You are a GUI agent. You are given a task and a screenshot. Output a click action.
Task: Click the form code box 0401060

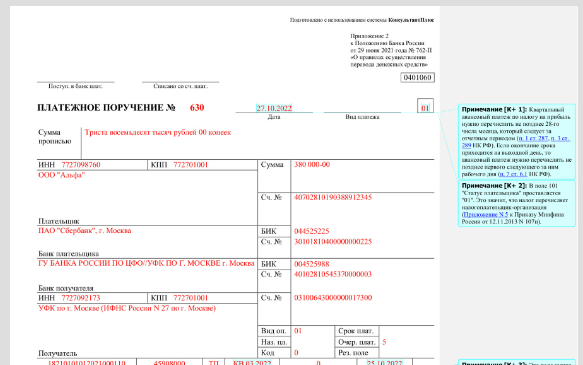tap(418, 77)
